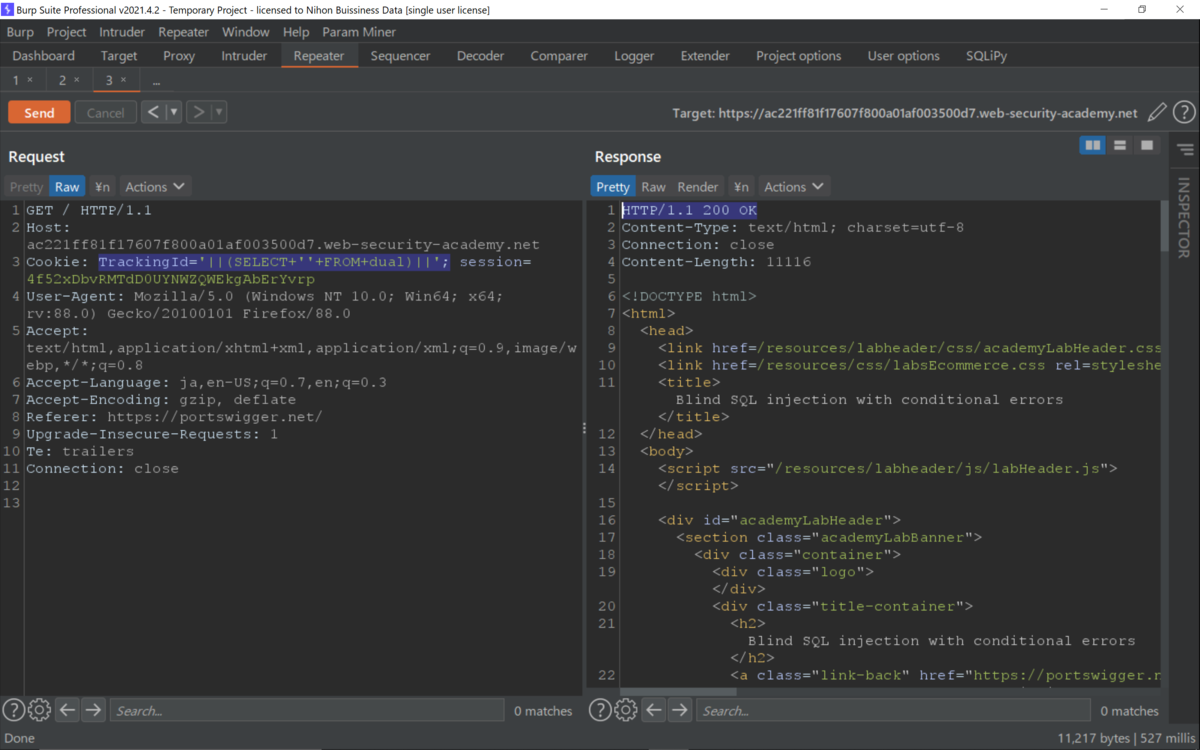
Task: Toggle request non-printable characters \n
Action: pyautogui.click(x=102, y=186)
